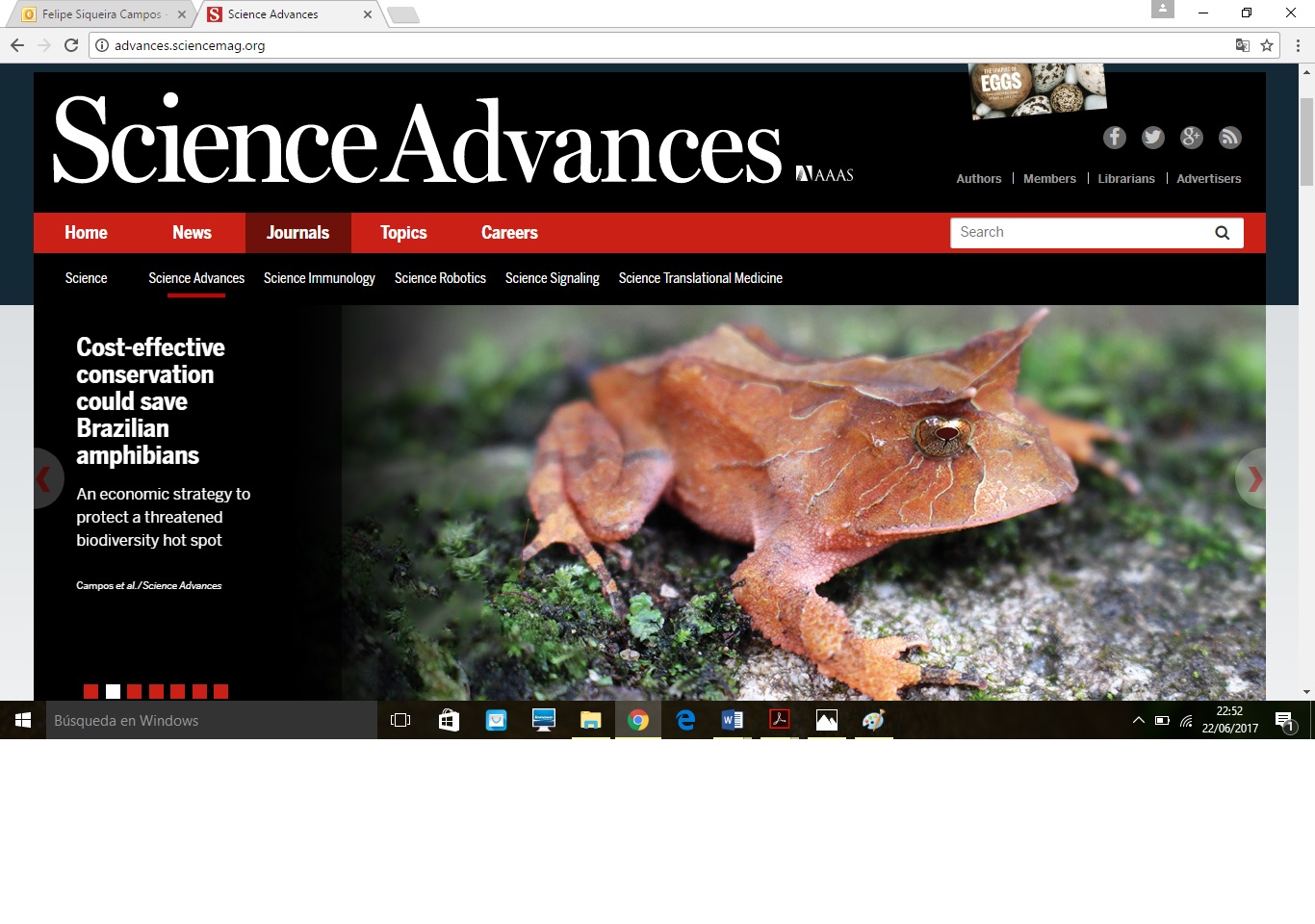Open the Google Plus social icon
1315x924 pixels.
click(1191, 138)
